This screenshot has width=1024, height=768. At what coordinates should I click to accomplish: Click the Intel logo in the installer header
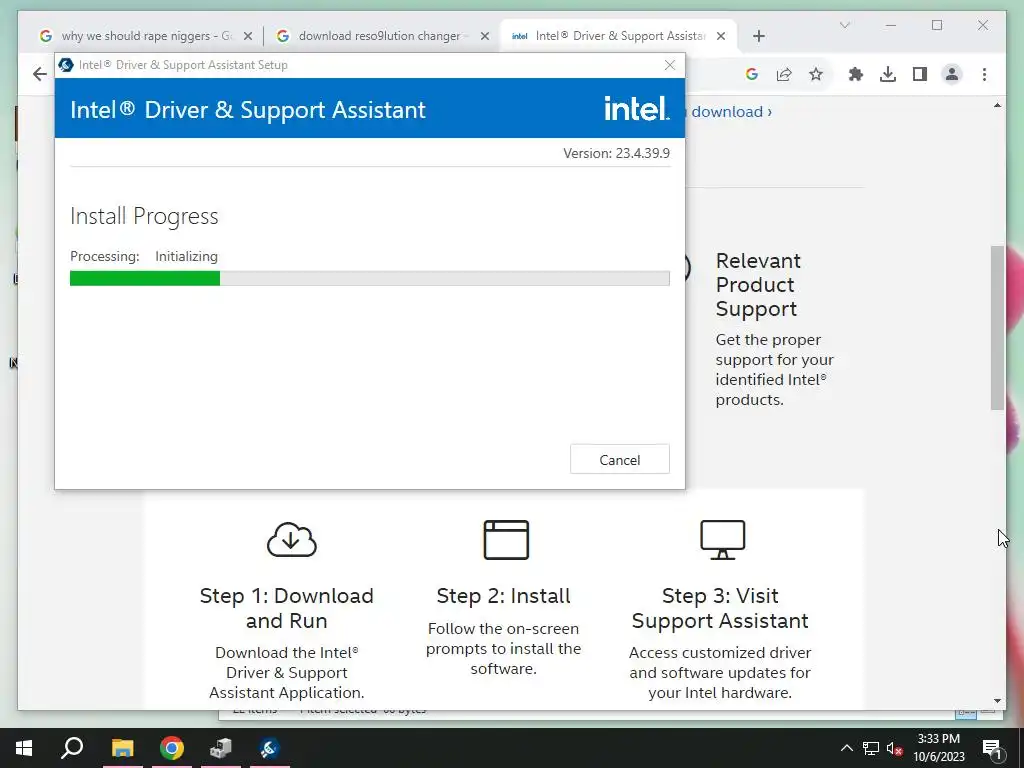[x=636, y=108]
